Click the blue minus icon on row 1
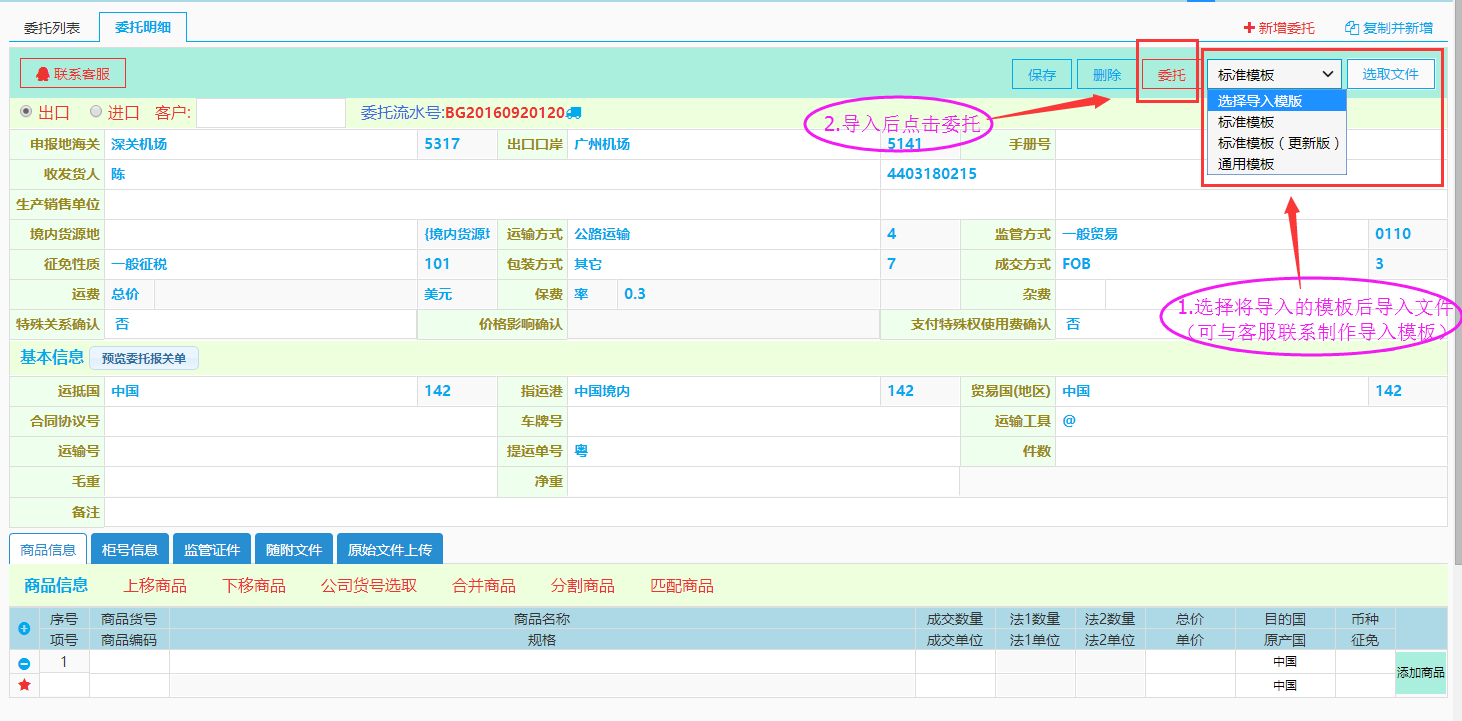Viewport: 1462px width, 721px height. pos(24,663)
